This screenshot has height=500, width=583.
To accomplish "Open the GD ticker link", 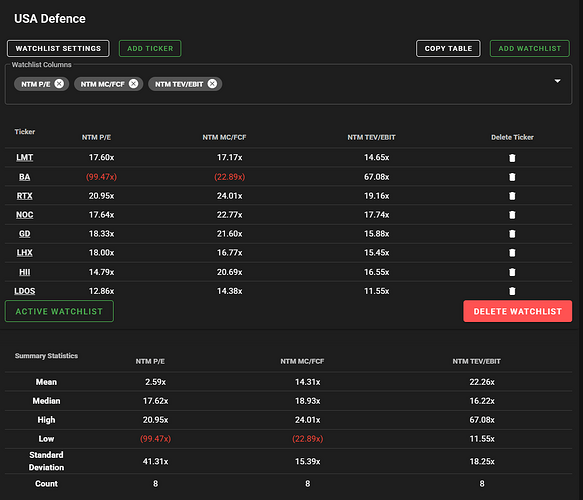I will point(25,234).
